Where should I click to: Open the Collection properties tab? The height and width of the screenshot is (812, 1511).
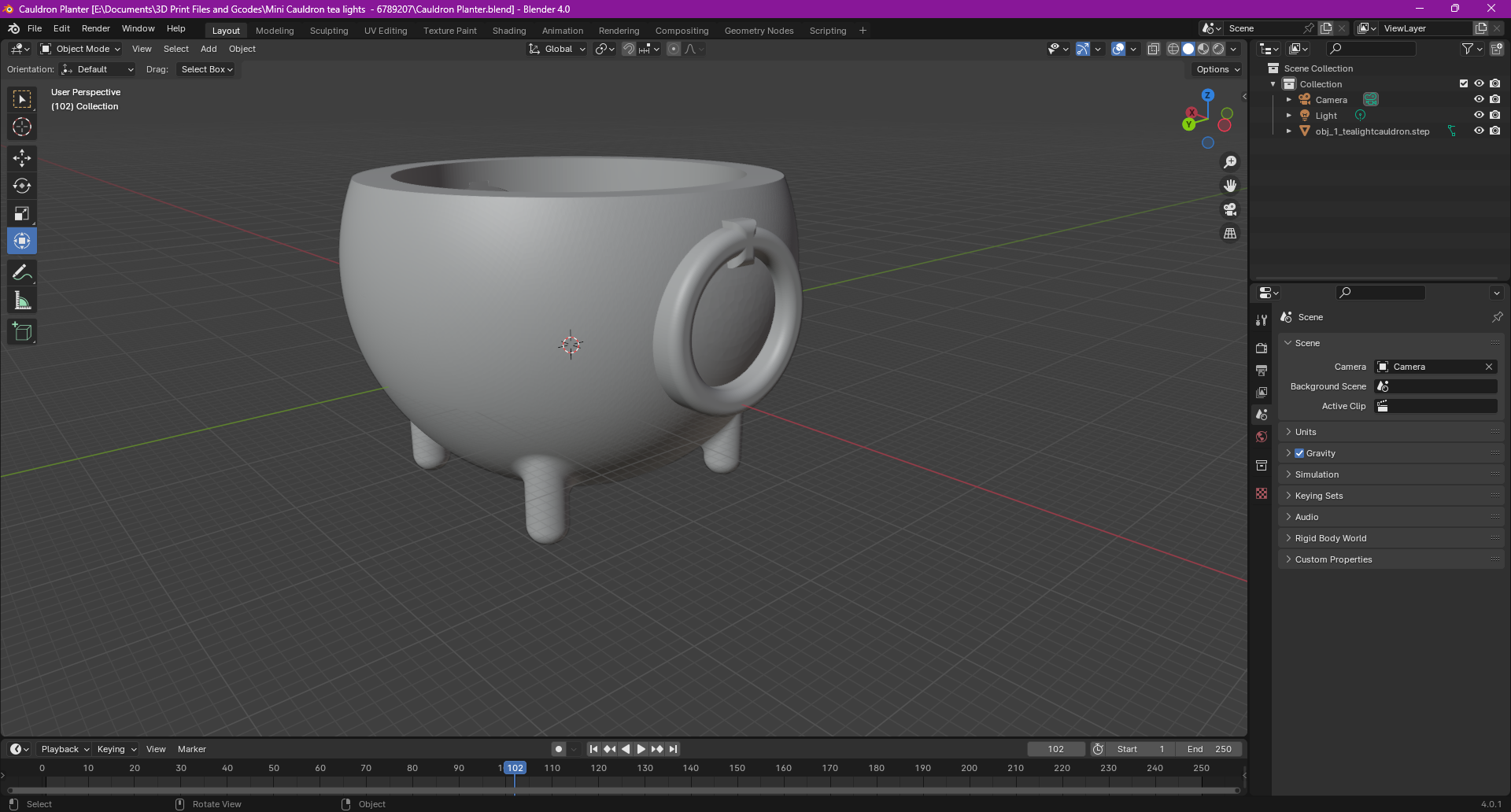(1262, 465)
